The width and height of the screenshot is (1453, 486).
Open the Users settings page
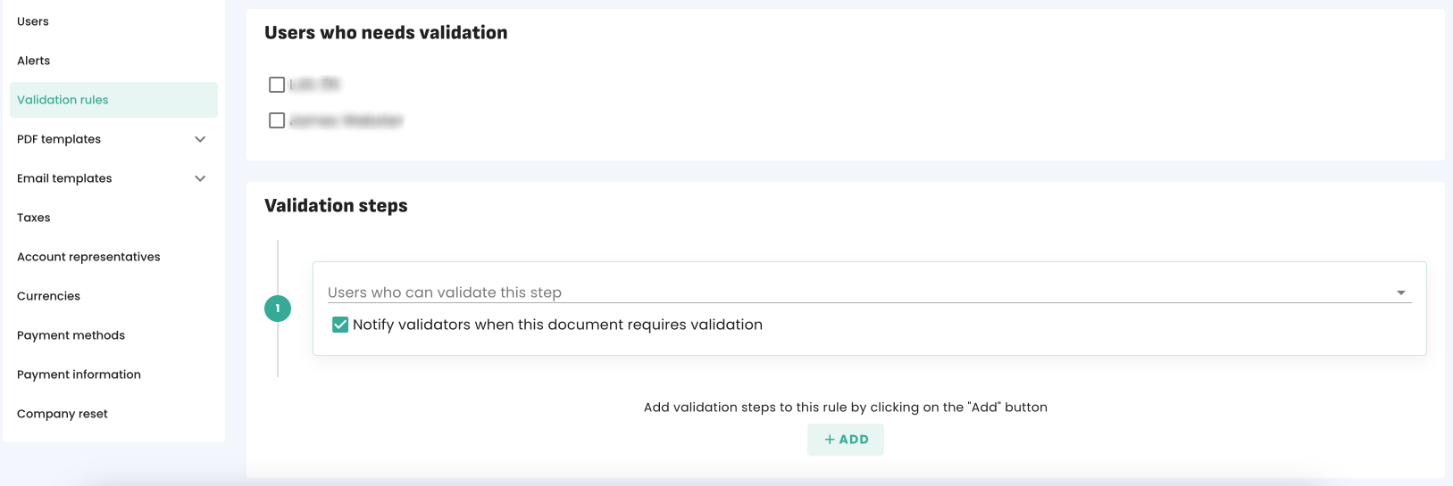33,21
